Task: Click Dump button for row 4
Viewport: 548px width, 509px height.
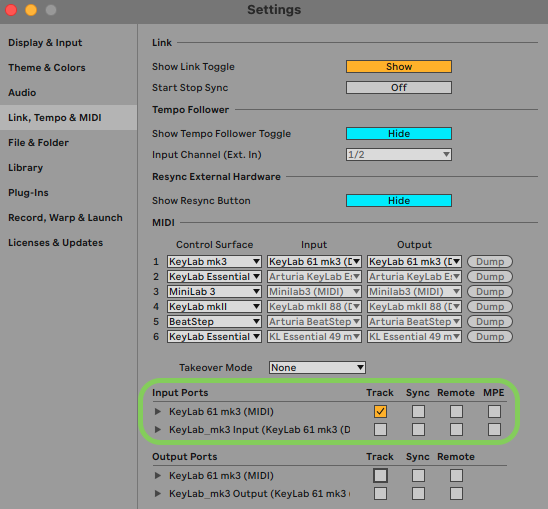Action: click(x=490, y=307)
